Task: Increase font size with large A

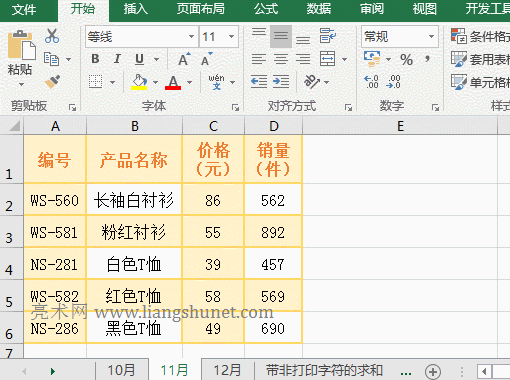Action: [184, 59]
